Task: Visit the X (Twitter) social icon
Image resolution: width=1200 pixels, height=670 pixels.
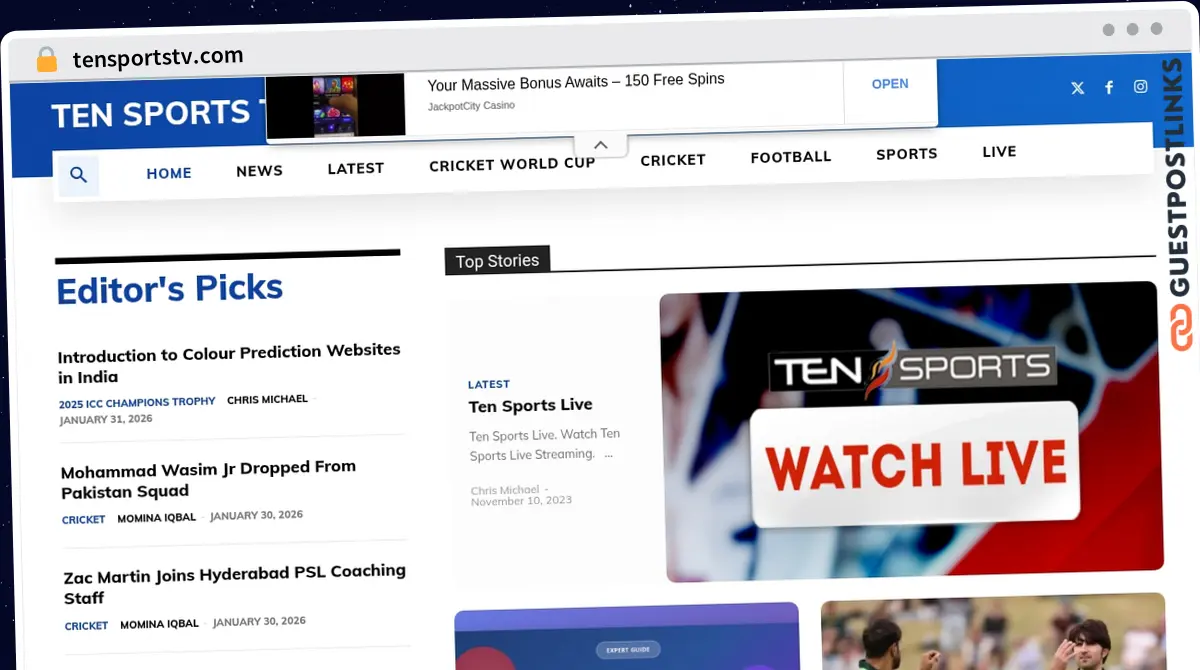Action: (x=1077, y=88)
